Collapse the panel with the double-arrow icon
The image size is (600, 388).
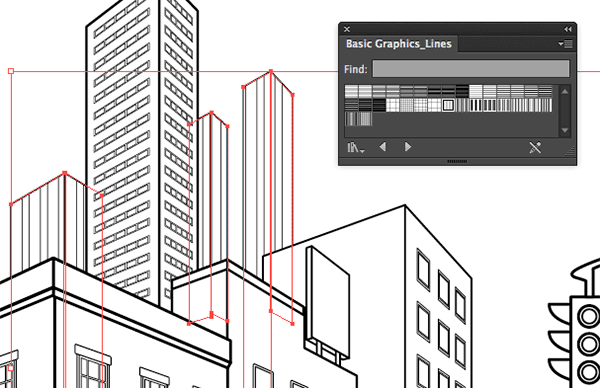click(568, 29)
